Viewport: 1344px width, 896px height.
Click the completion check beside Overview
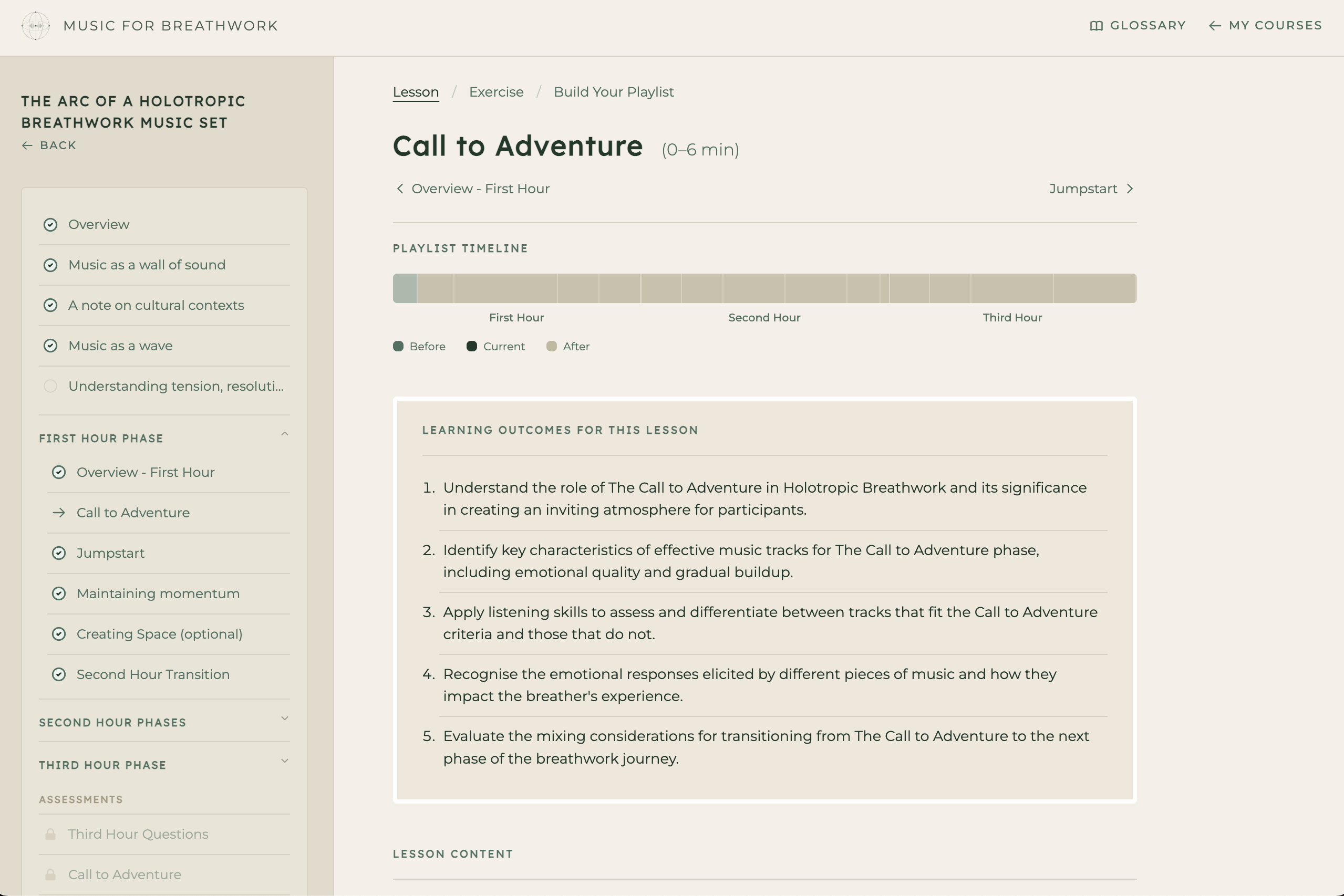tap(50, 225)
